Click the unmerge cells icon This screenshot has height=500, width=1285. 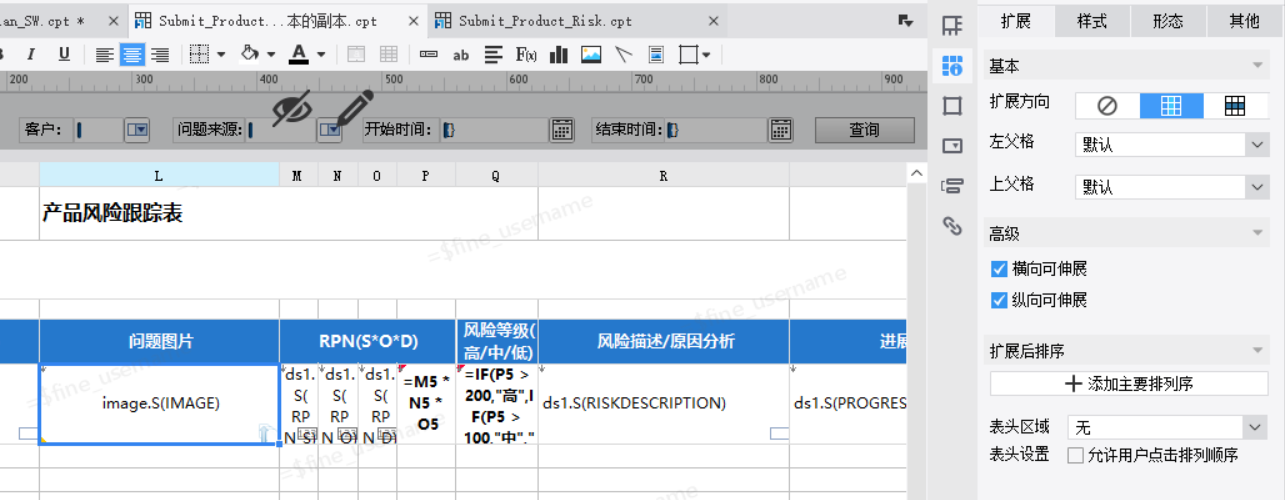[x=388, y=55]
